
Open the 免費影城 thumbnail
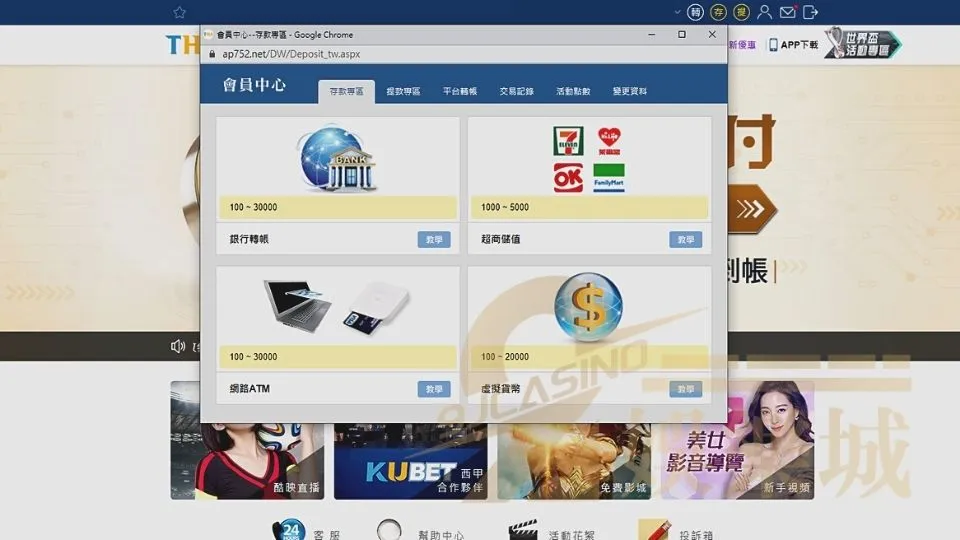[x=574, y=460]
